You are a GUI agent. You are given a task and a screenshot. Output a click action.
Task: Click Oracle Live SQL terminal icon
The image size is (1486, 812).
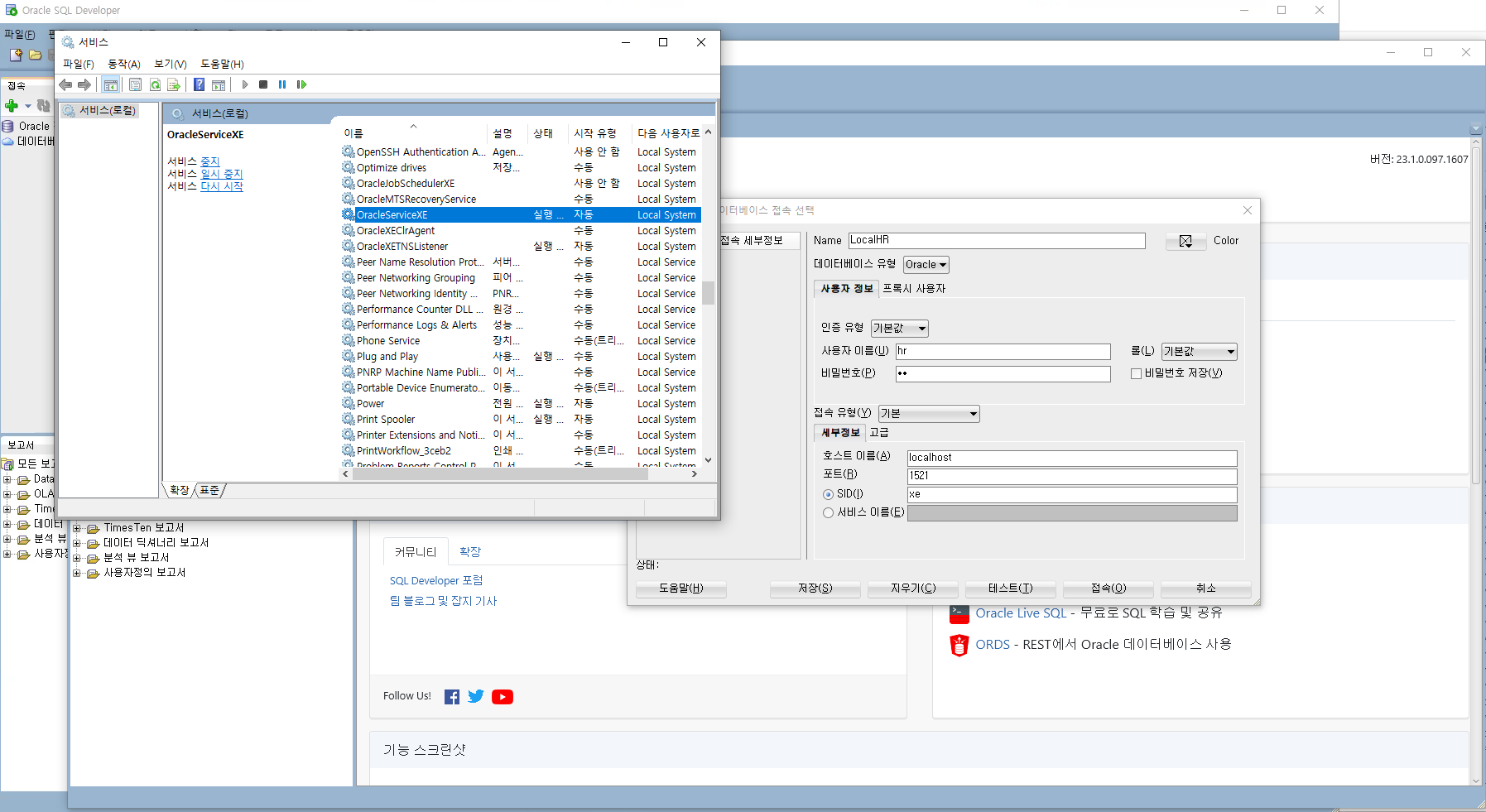click(x=959, y=613)
